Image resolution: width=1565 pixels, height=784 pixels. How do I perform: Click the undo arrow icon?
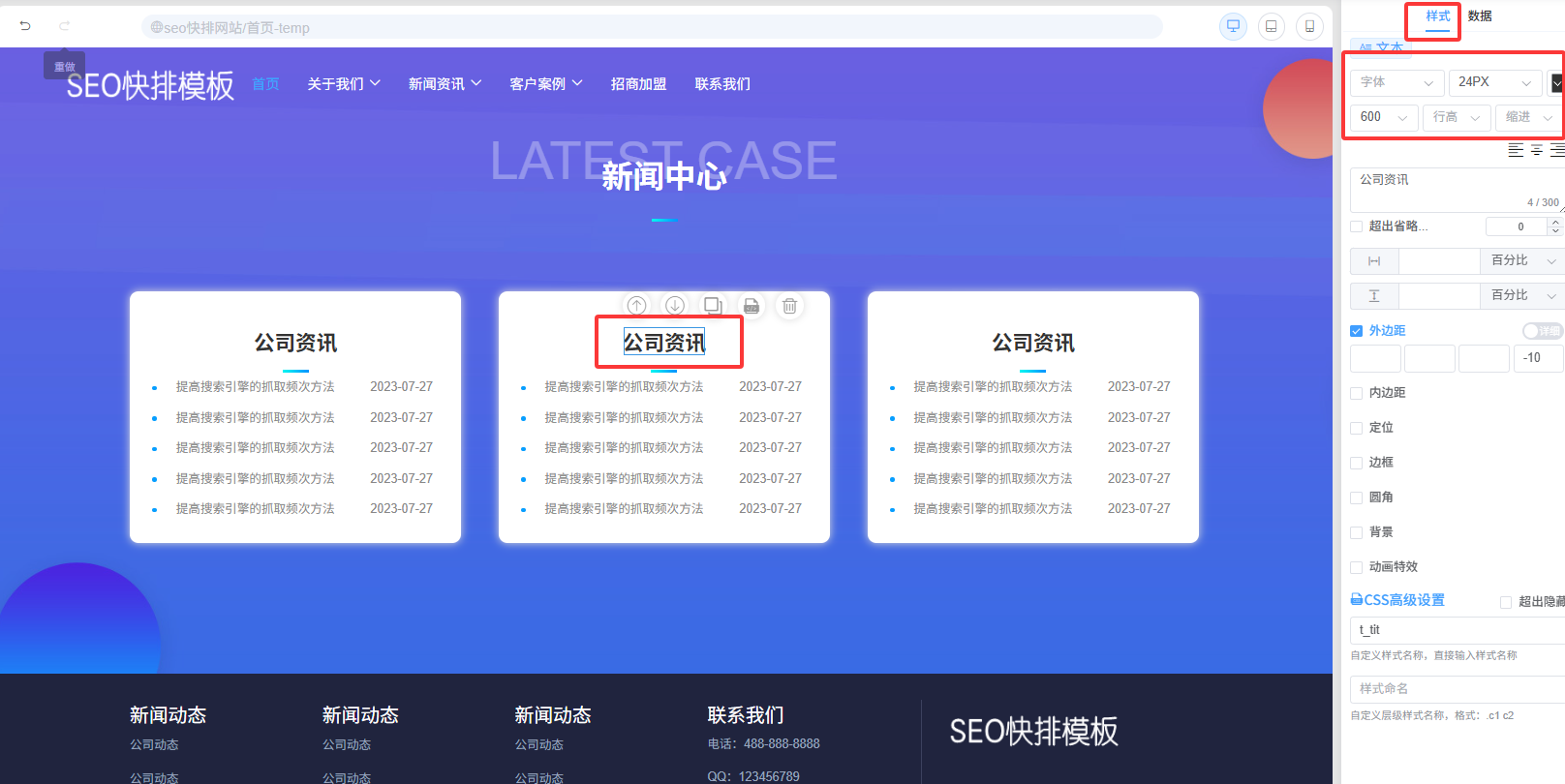click(25, 26)
